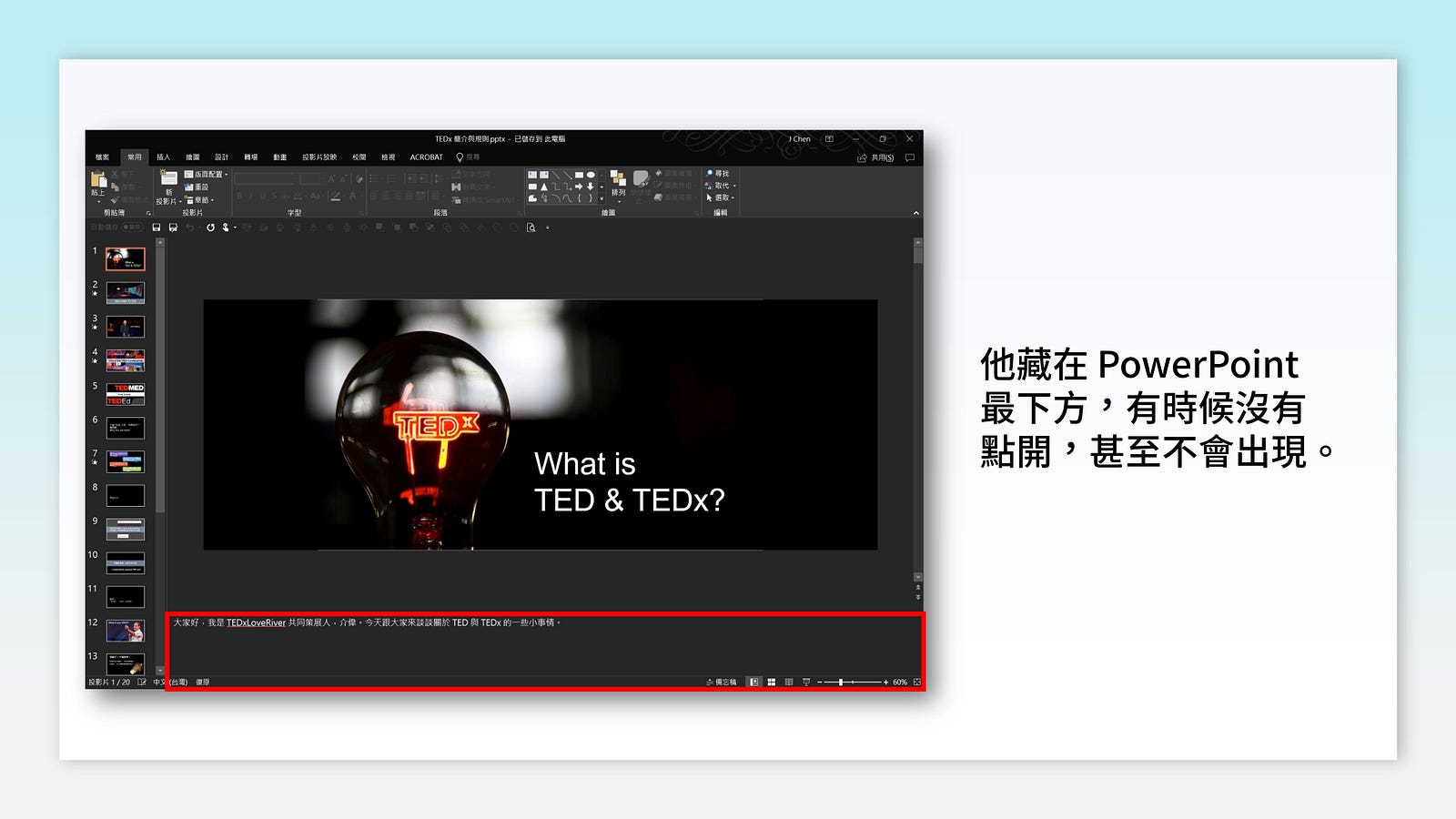Click the previous slide arrow below the scrollbar

(x=917, y=588)
